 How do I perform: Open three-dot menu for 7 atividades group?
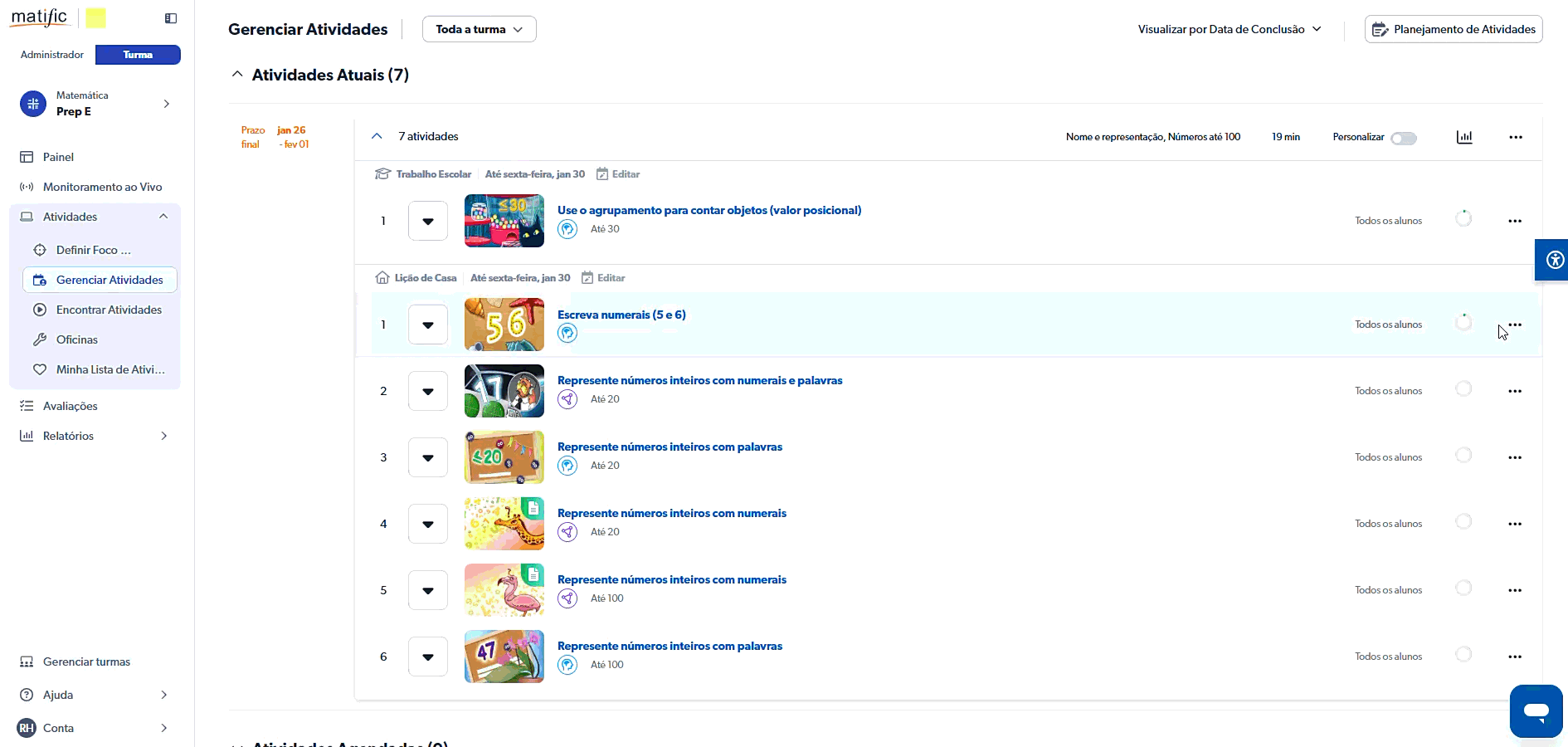[x=1515, y=137]
